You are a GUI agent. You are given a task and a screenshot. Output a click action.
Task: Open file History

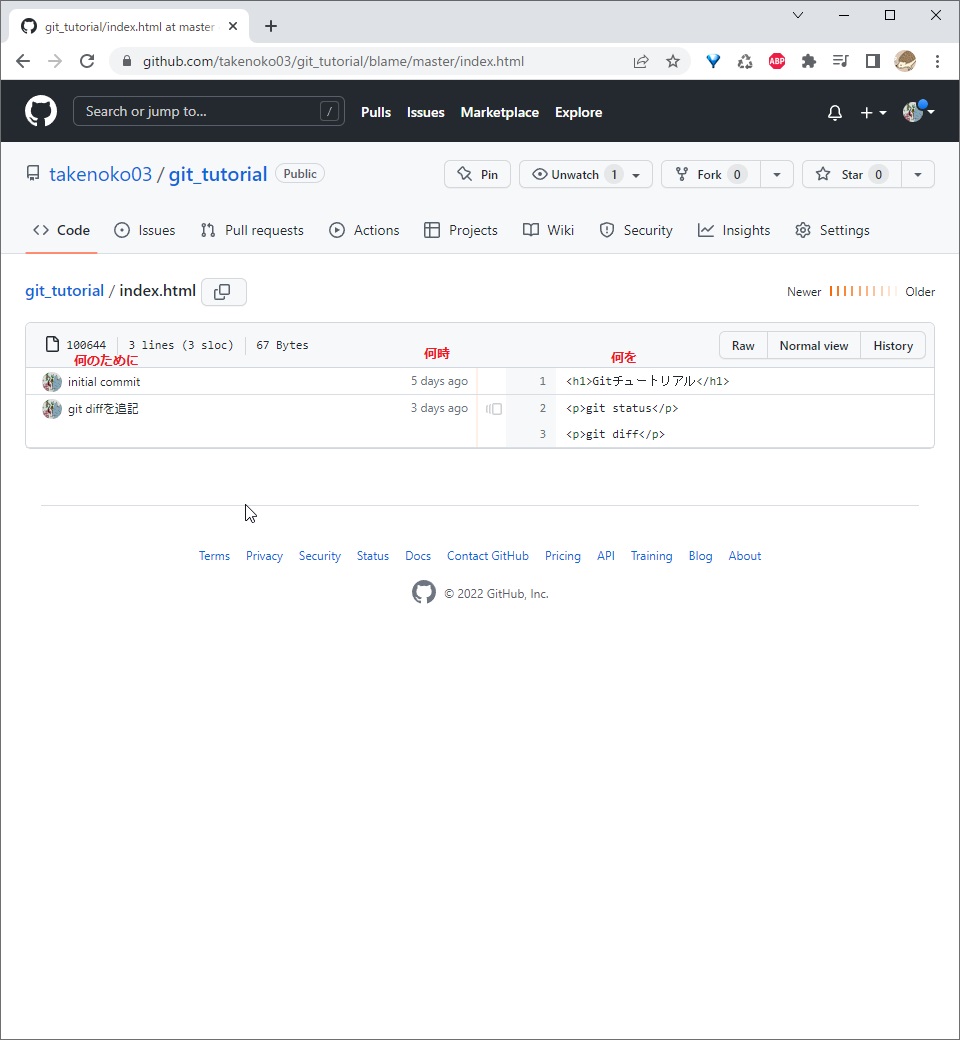(893, 346)
